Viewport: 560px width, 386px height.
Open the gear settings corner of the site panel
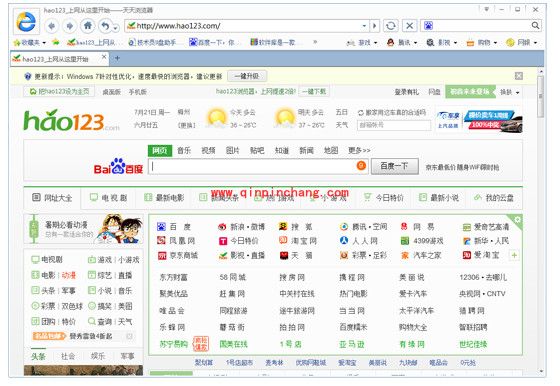(x=517, y=220)
